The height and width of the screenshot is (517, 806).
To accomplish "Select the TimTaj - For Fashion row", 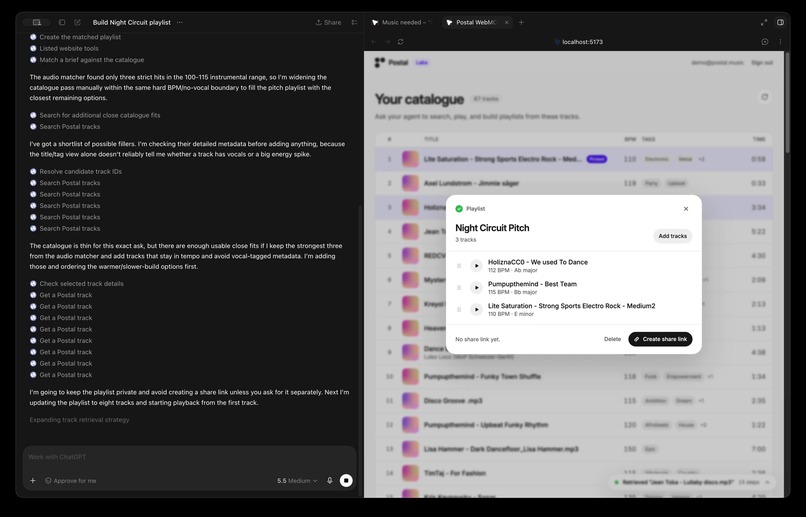I will pos(574,473).
